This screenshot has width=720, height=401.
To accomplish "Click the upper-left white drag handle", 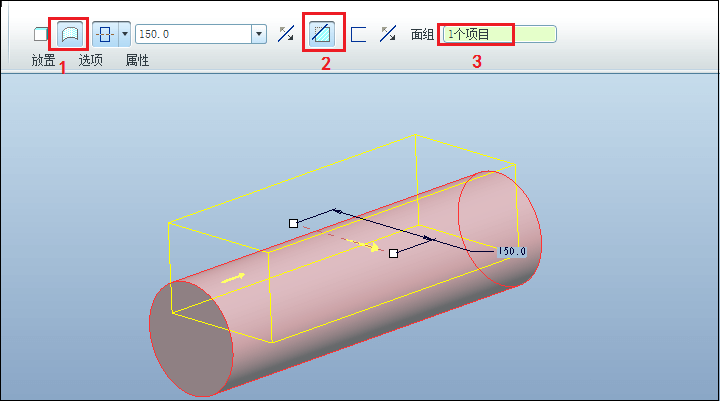I will point(293,223).
